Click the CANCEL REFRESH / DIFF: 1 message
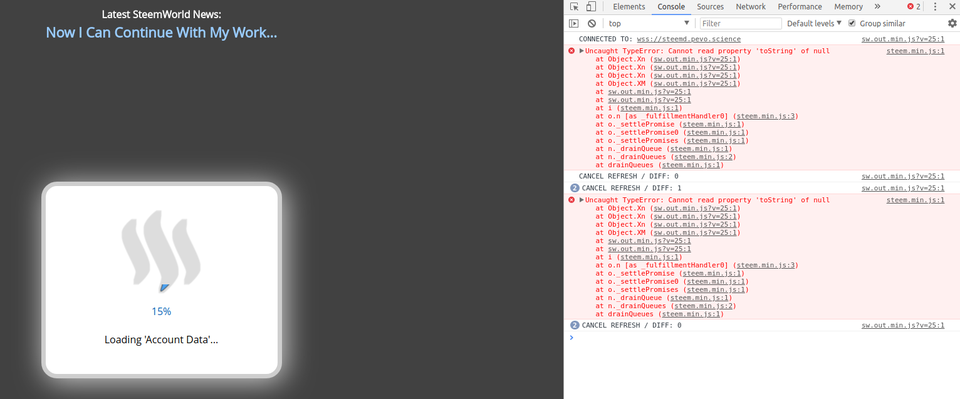 631,188
